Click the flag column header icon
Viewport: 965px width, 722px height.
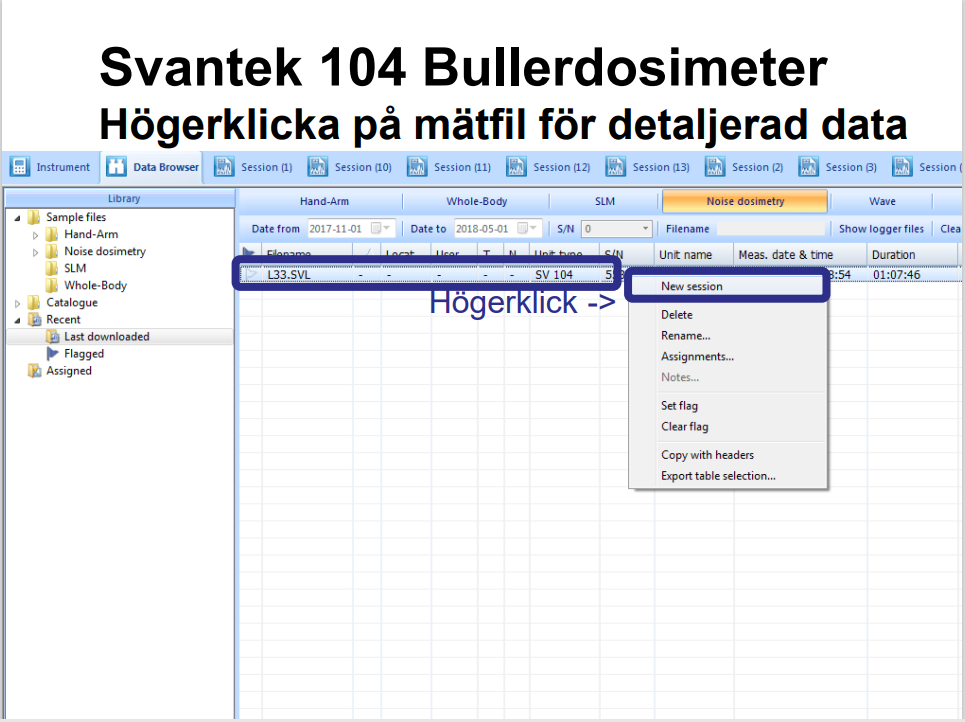[249, 254]
